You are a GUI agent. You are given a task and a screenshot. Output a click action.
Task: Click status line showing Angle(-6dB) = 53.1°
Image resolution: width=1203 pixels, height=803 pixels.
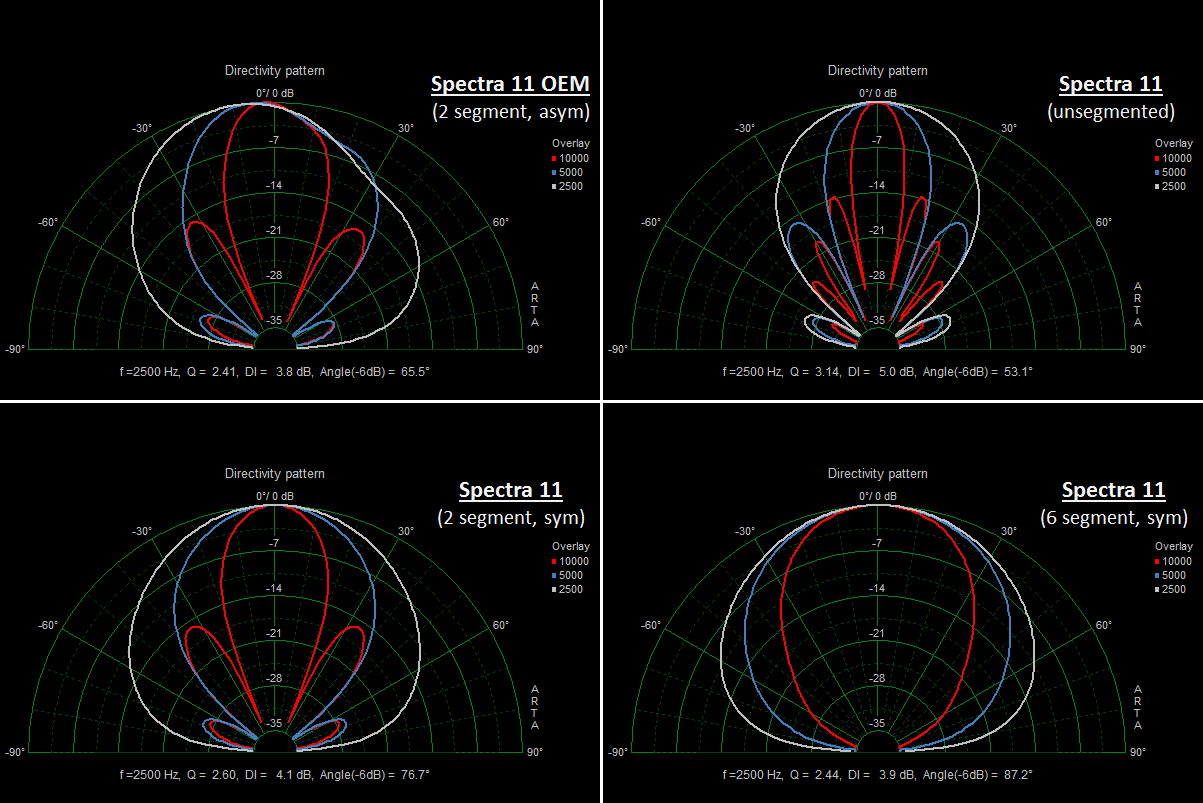coord(877,371)
